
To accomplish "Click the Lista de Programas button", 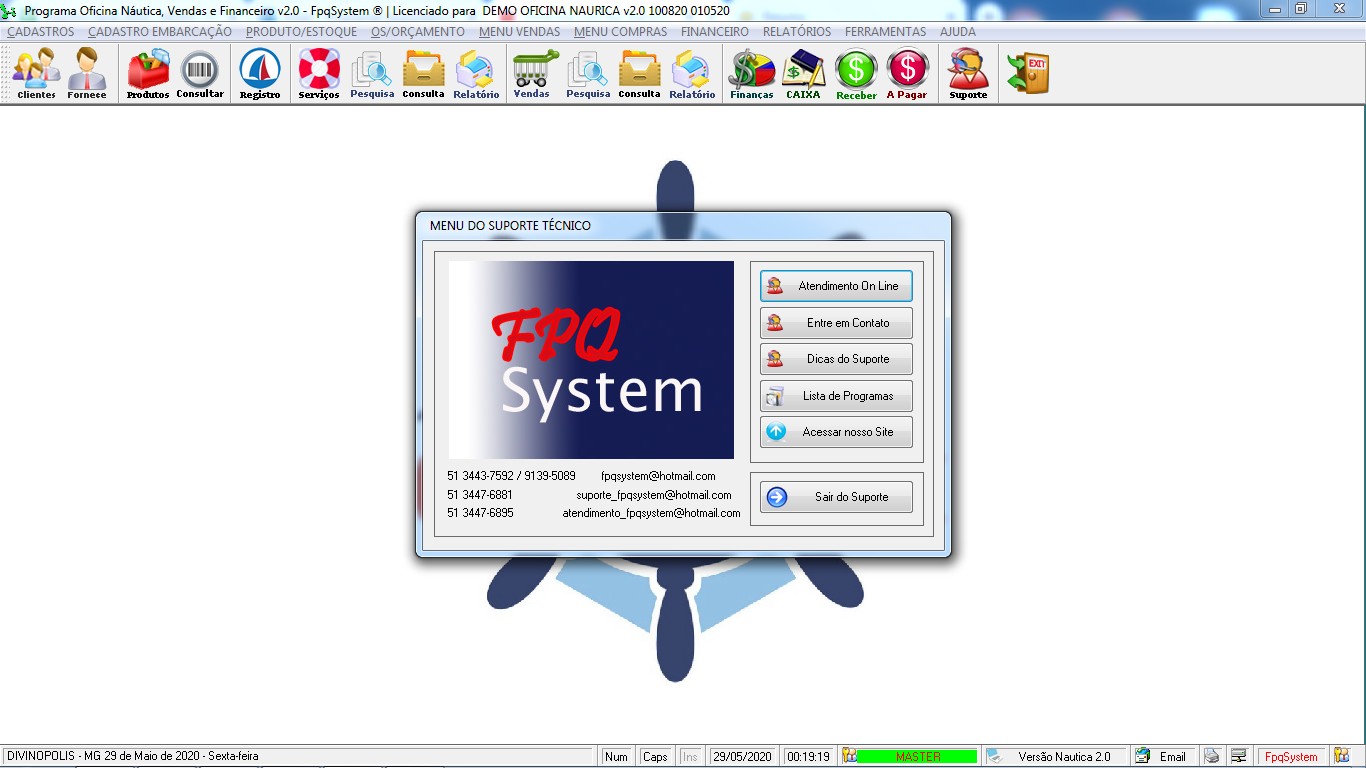I will point(836,396).
